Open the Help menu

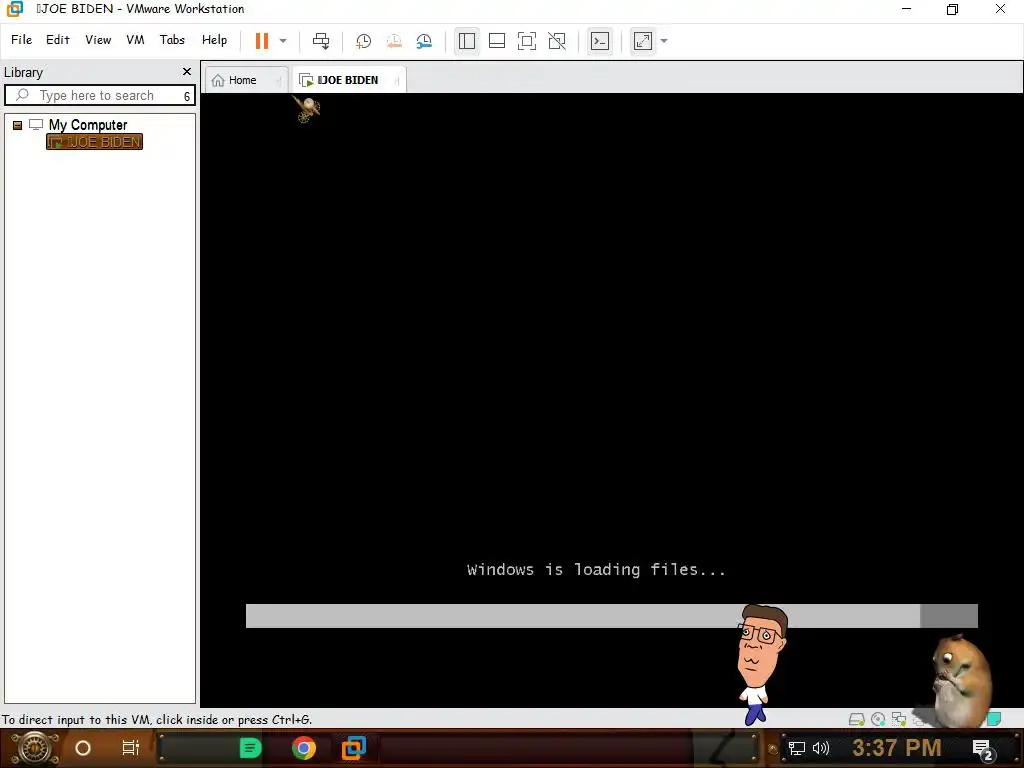214,40
